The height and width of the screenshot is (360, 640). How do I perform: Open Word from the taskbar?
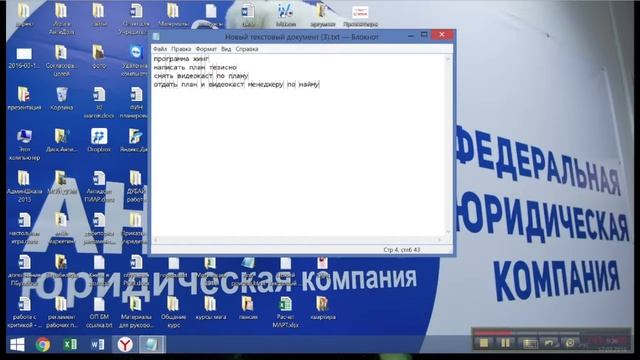(x=97, y=345)
